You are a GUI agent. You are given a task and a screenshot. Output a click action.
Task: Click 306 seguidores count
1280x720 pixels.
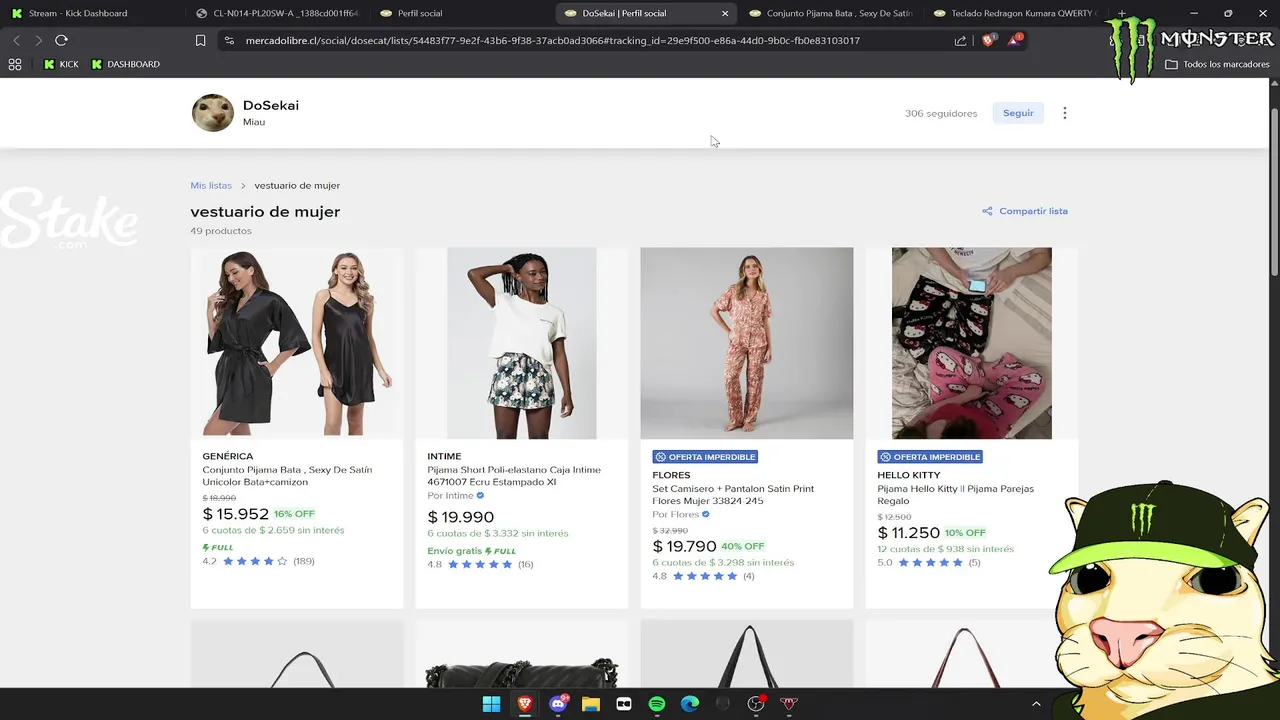941,113
